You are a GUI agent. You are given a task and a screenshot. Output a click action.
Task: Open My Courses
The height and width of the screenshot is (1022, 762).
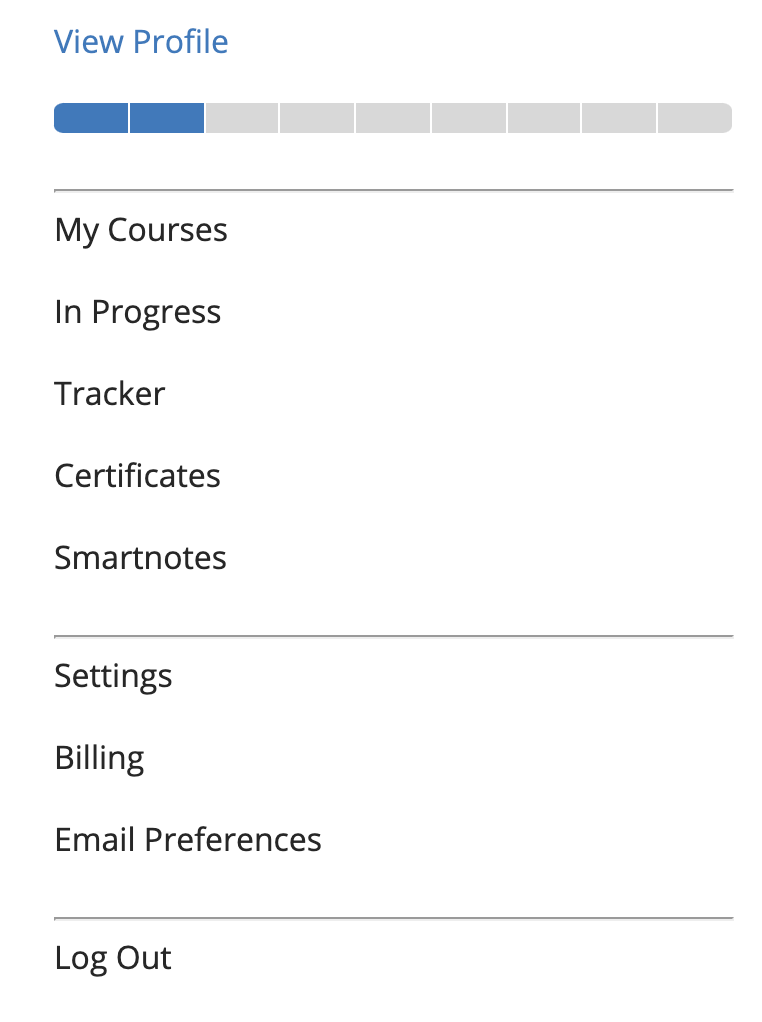tap(141, 230)
